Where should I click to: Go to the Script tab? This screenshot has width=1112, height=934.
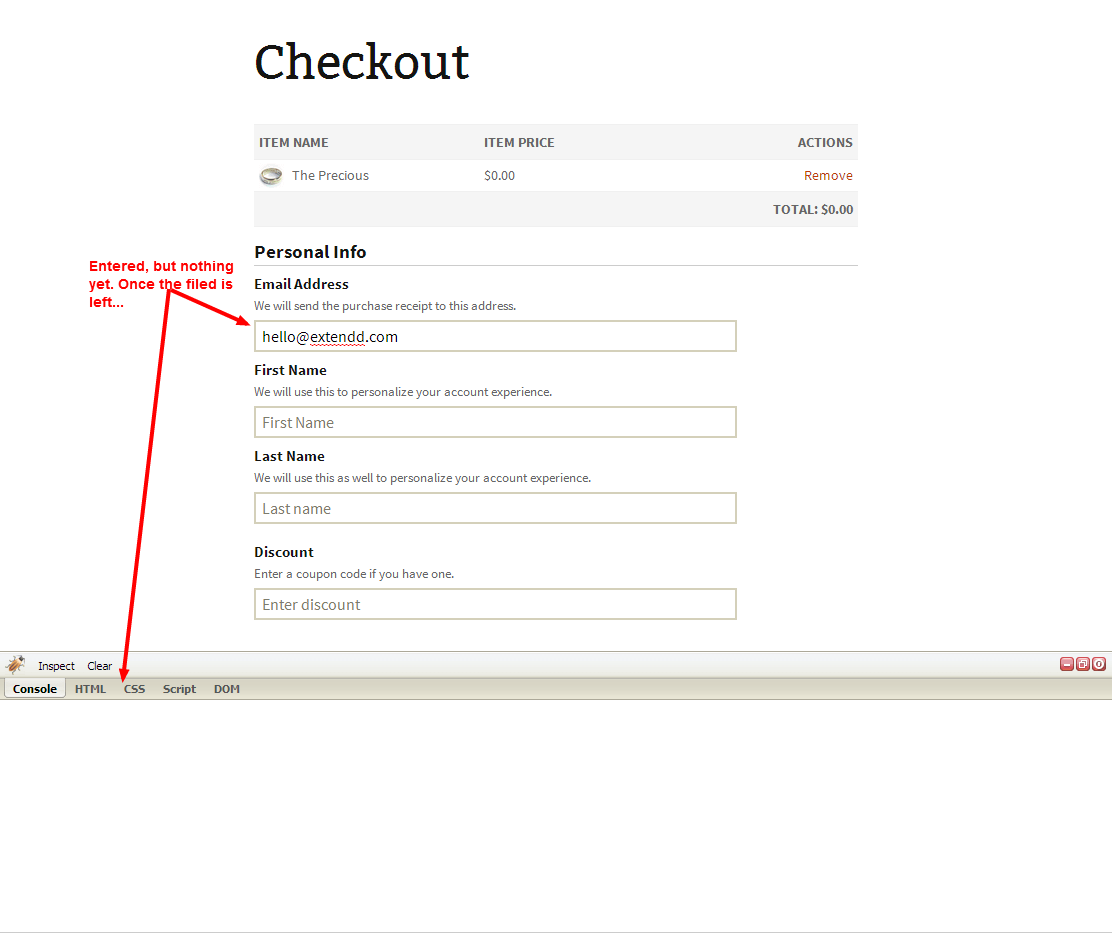coord(179,689)
